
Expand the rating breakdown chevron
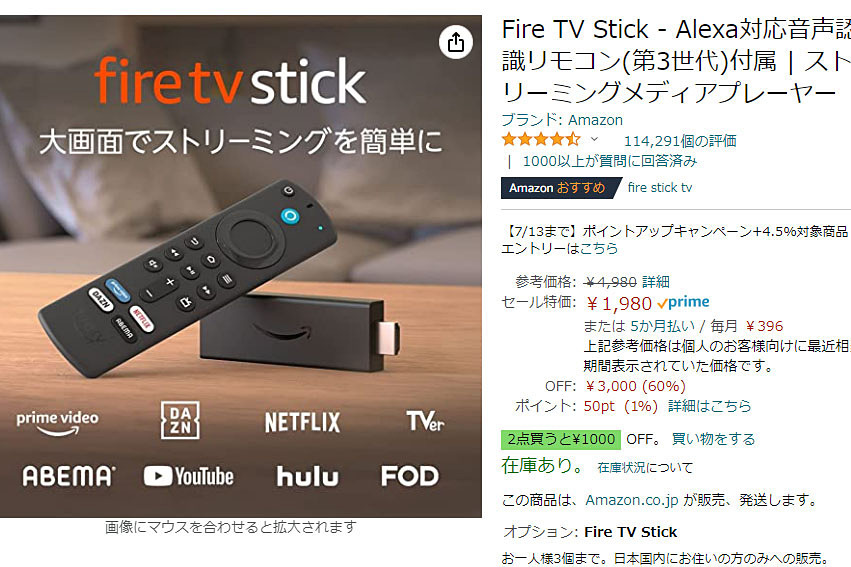coord(594,139)
